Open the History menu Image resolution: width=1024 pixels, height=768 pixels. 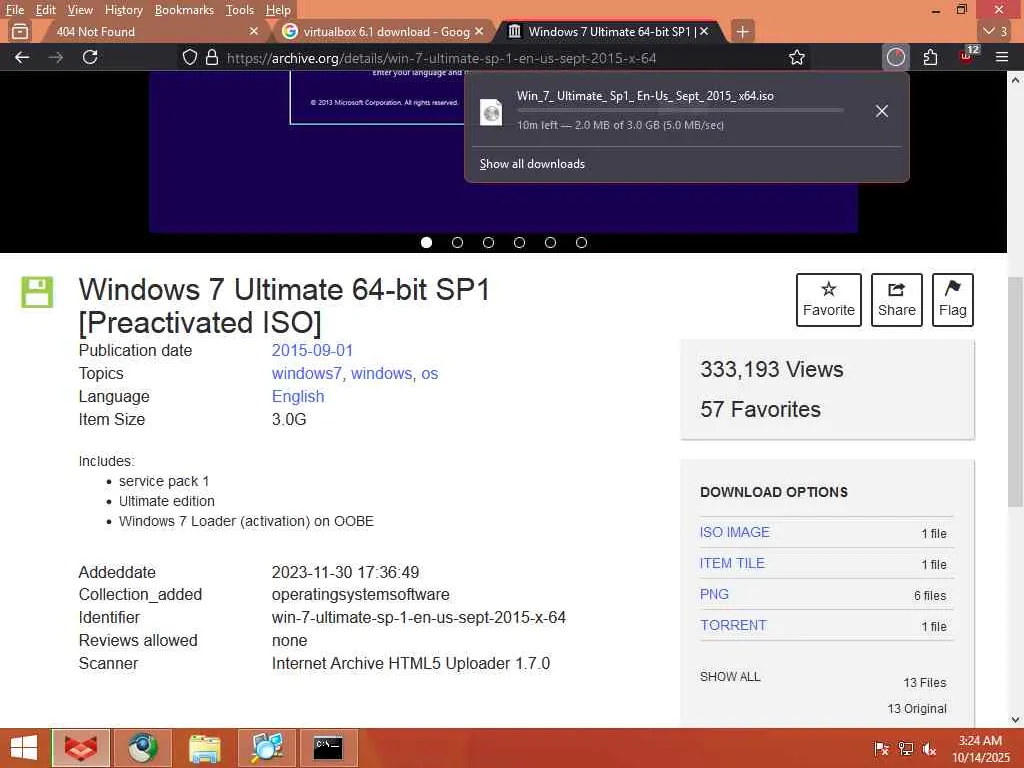tap(123, 10)
